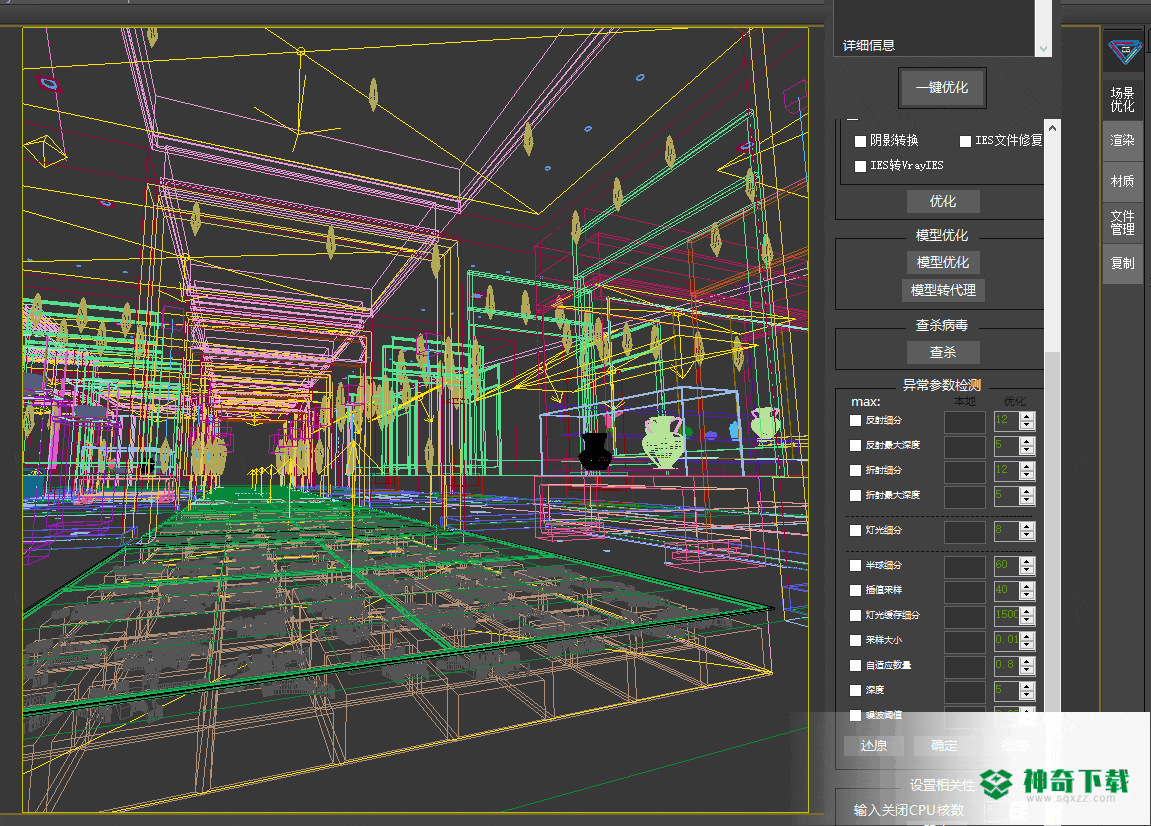Click the 模型优化 button
The width and height of the screenshot is (1151, 826).
click(943, 262)
